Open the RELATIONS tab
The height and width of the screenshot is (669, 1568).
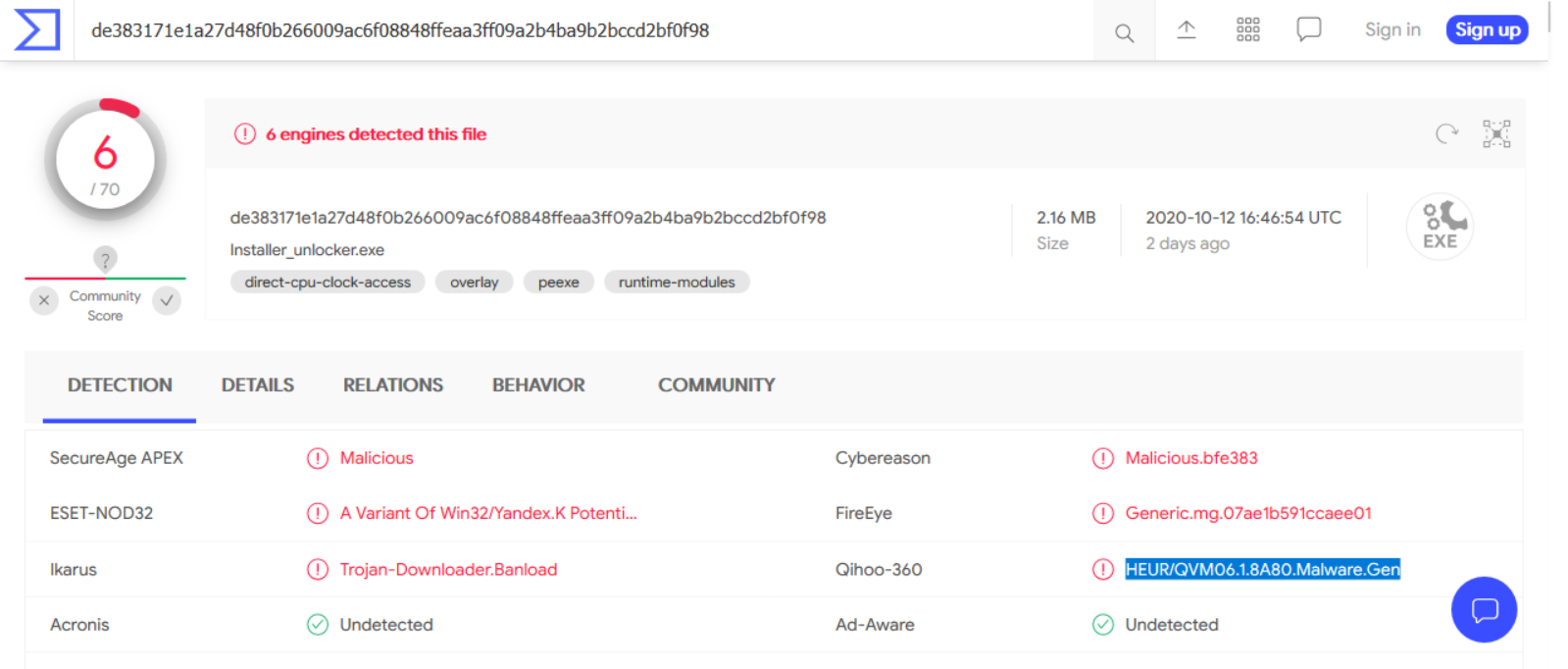393,386
